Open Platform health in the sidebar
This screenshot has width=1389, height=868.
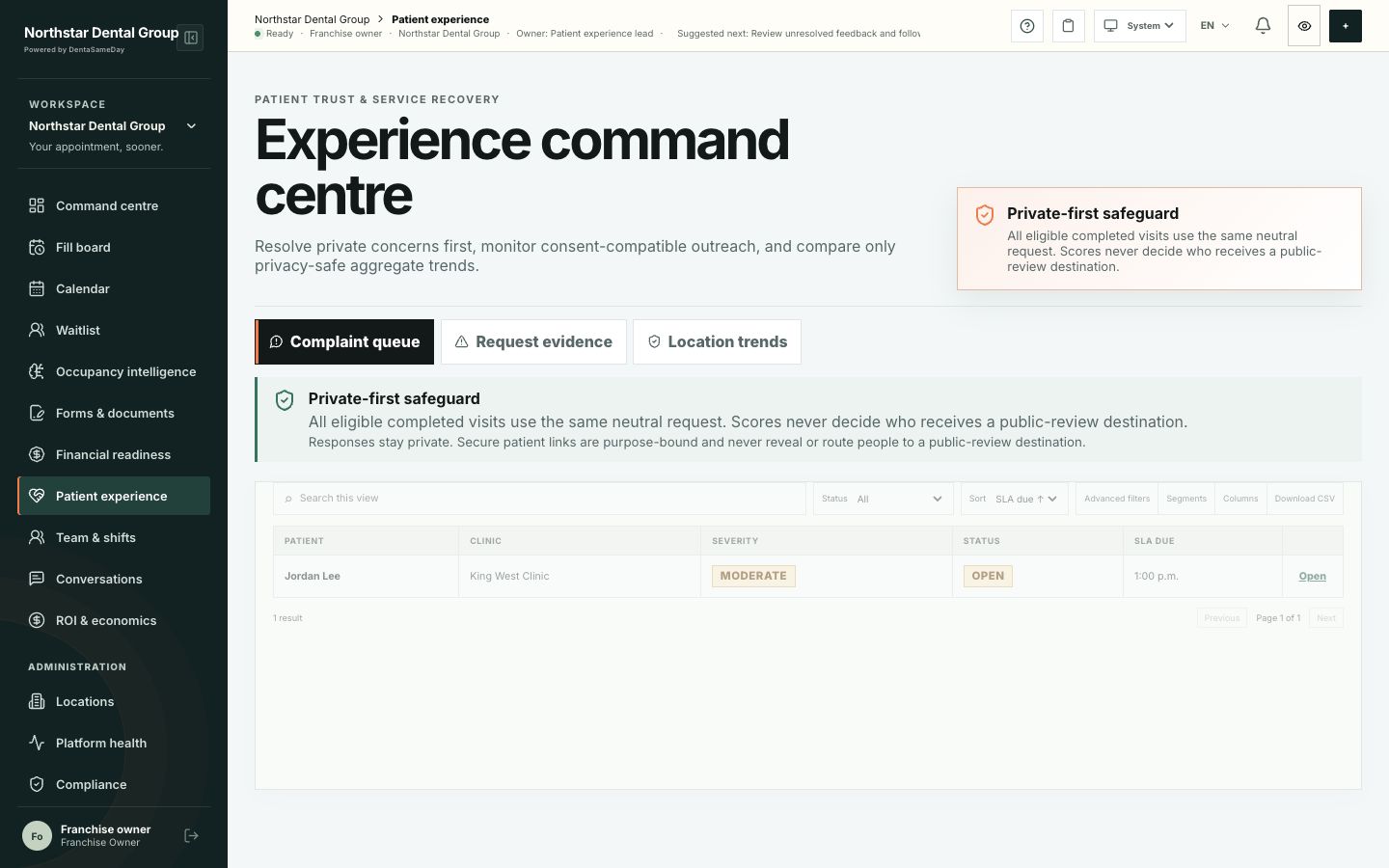tap(114, 743)
